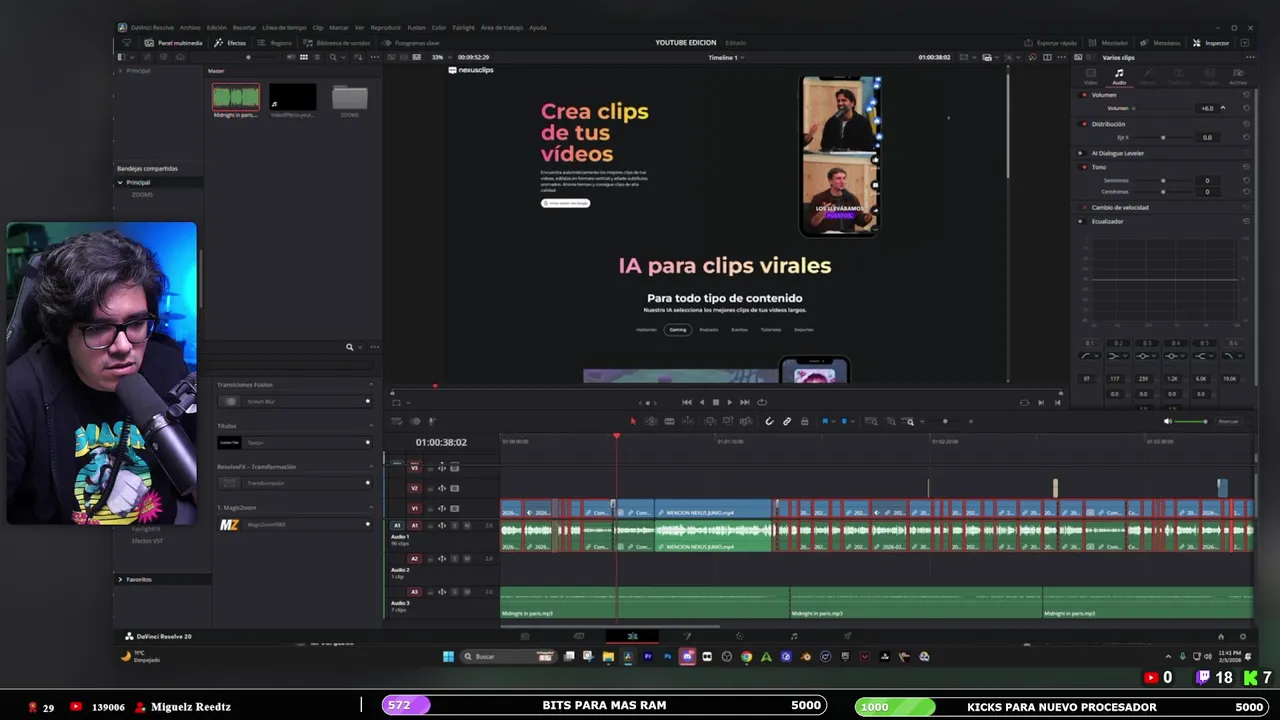Toggle the Distribución section switch
The width and height of the screenshot is (1280, 720).
pos(1083,124)
